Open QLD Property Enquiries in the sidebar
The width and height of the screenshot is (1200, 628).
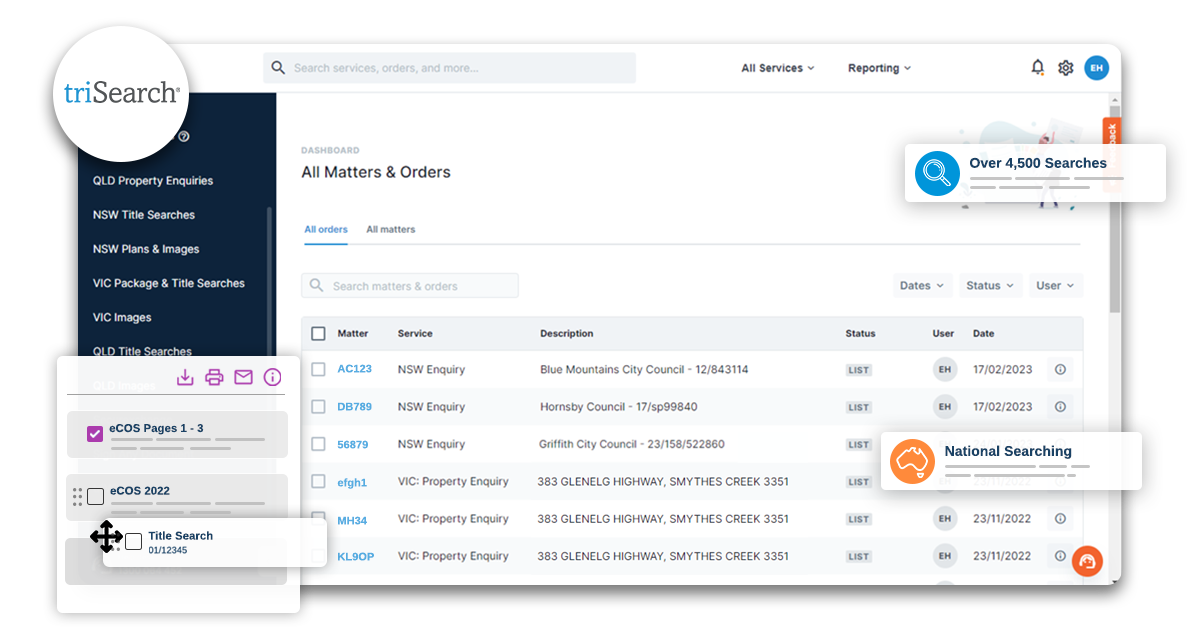pos(153,181)
